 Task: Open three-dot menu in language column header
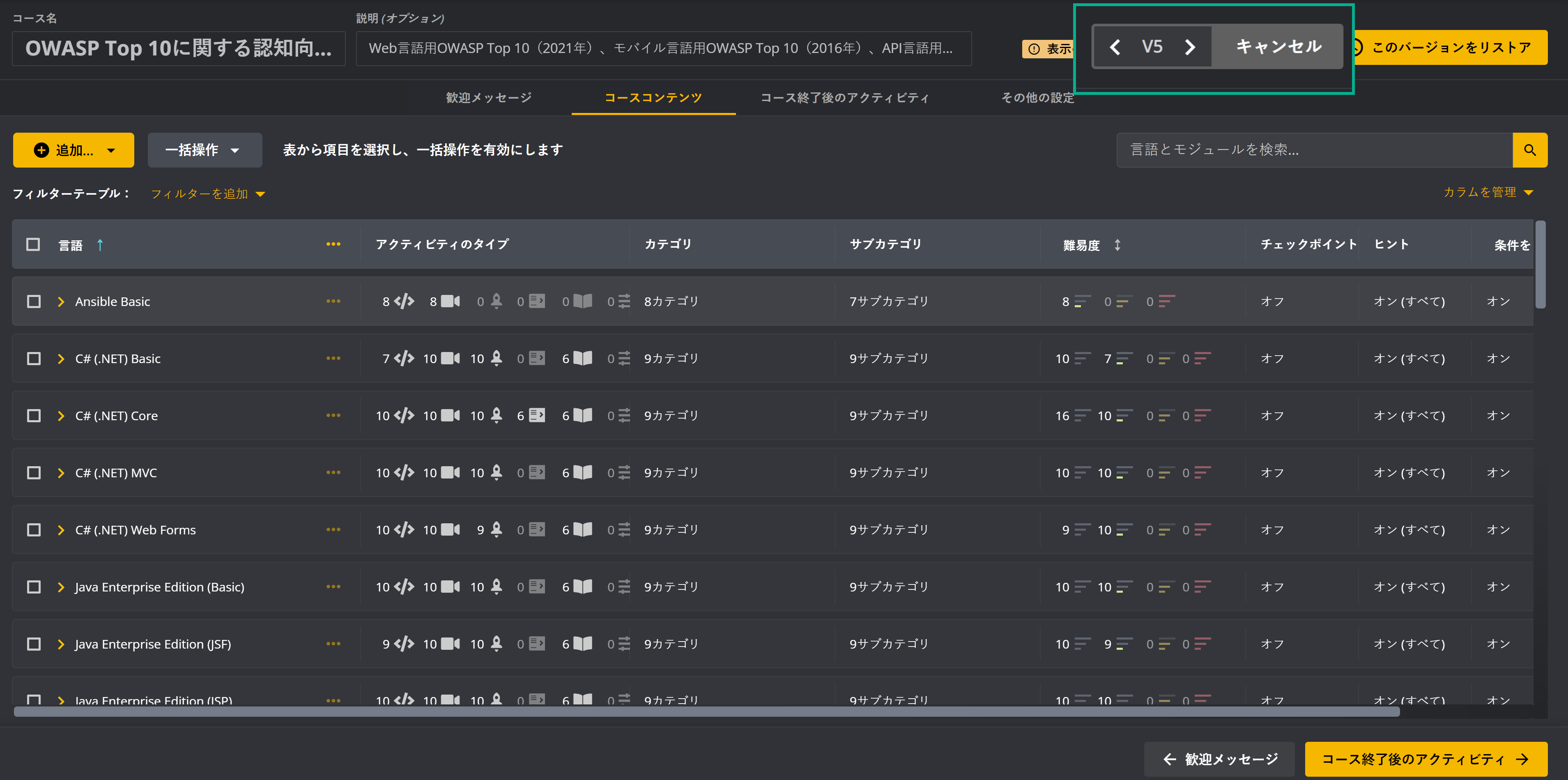coord(333,244)
